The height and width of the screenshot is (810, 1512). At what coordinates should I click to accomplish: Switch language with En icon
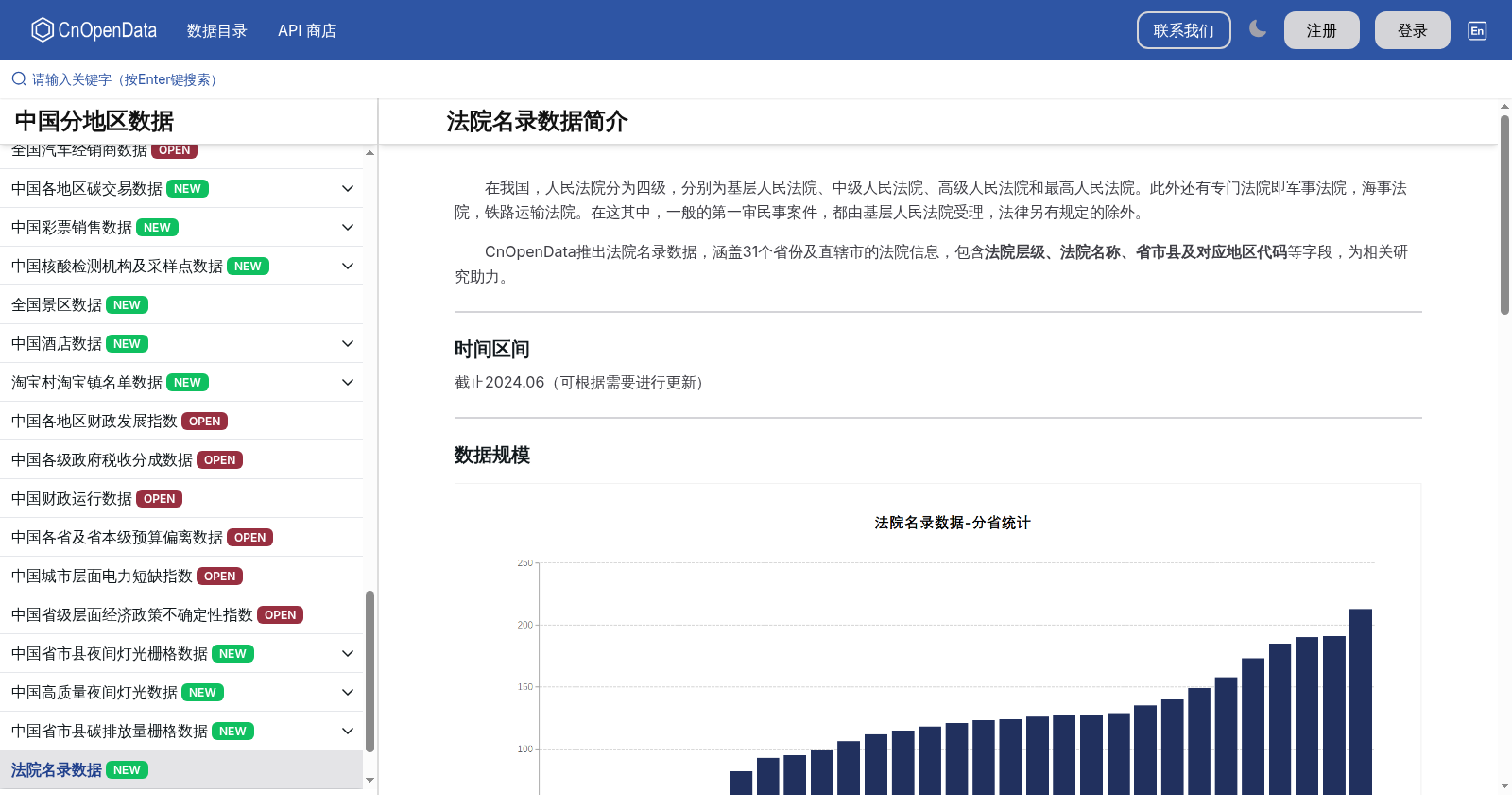pos(1477,30)
